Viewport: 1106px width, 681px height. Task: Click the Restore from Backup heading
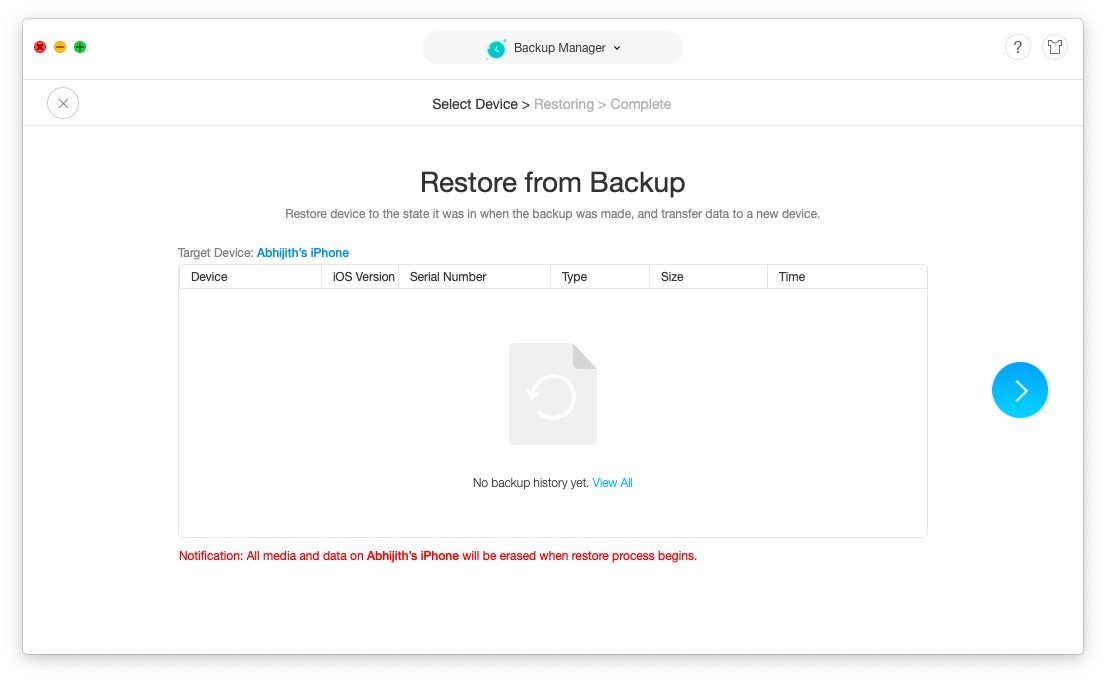pyautogui.click(x=552, y=182)
